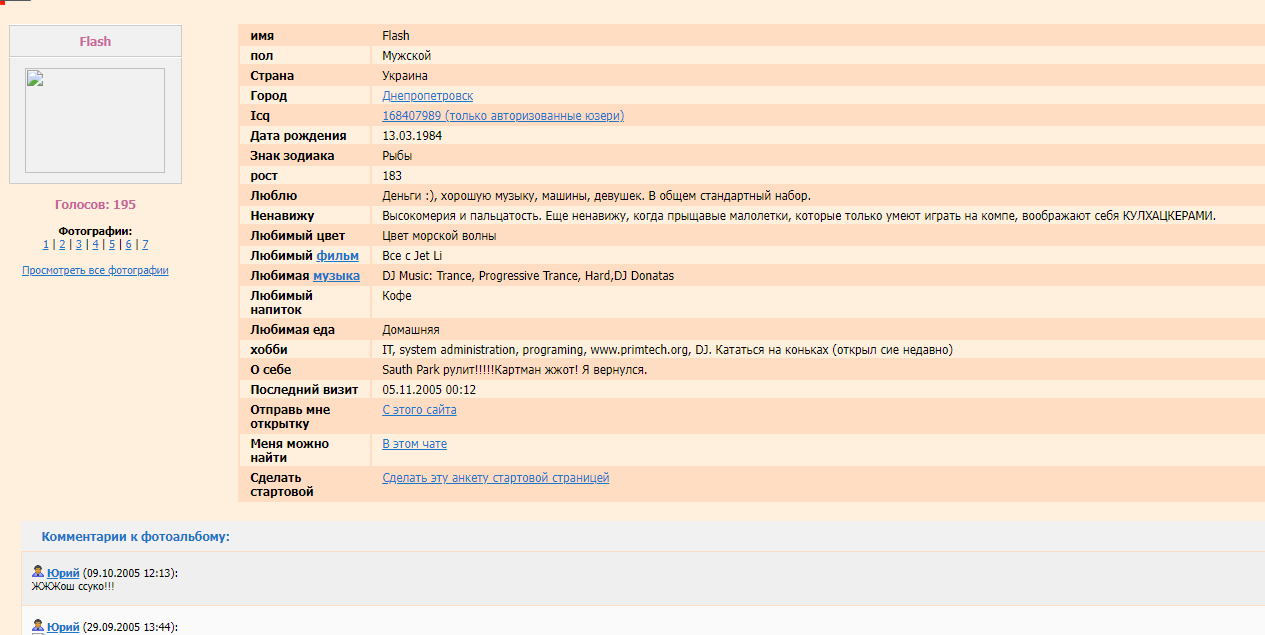1265x635 pixels.
Task: Open the Flash profile photo thumbnail
Action: [x=95, y=121]
